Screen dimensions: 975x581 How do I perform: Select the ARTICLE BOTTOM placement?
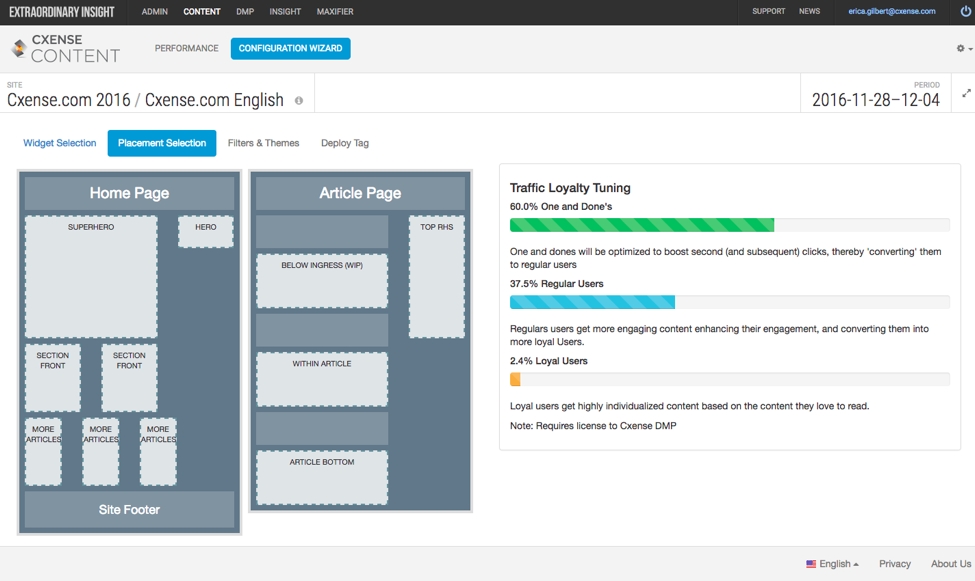pyautogui.click(x=322, y=477)
